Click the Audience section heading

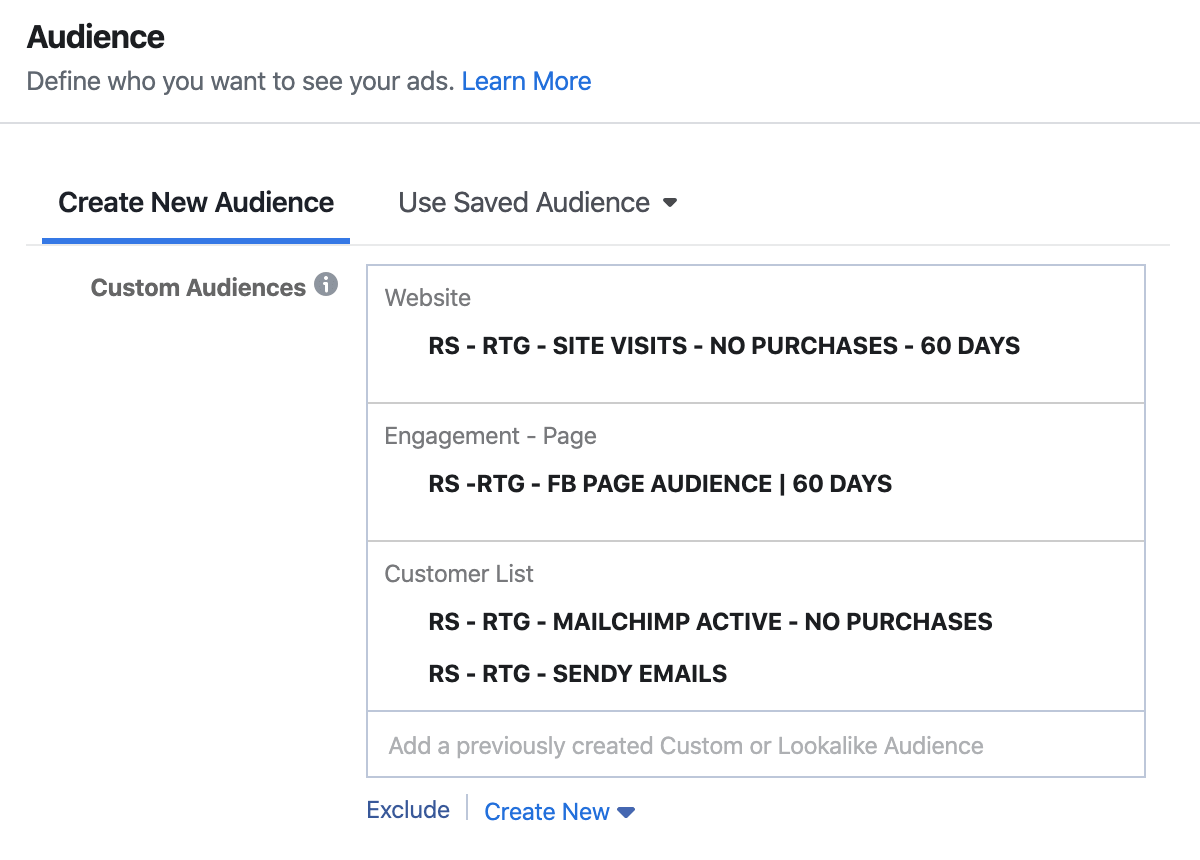pyautogui.click(x=96, y=37)
